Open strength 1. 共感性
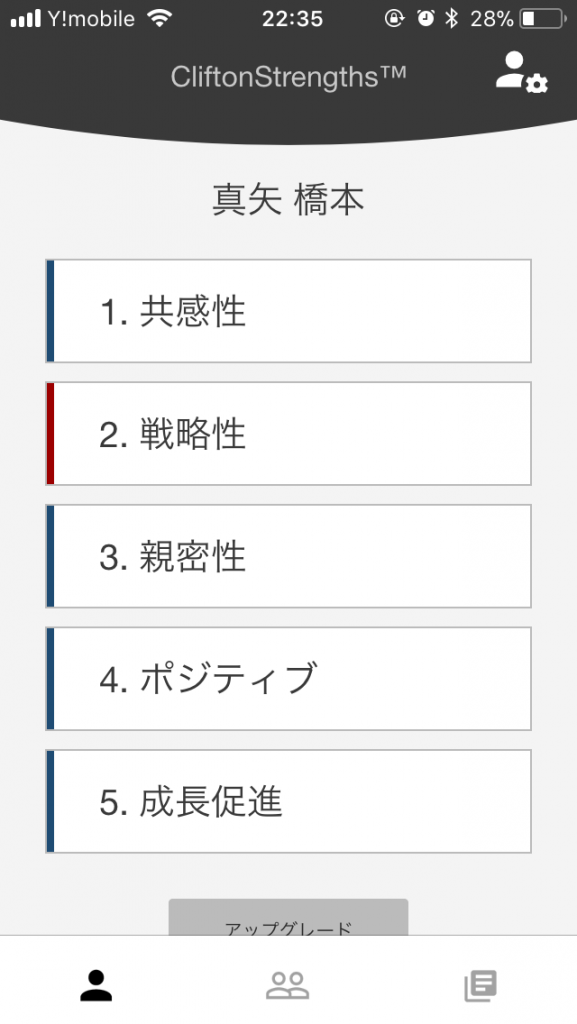Screen dimensions: 577x1024 click(288, 311)
